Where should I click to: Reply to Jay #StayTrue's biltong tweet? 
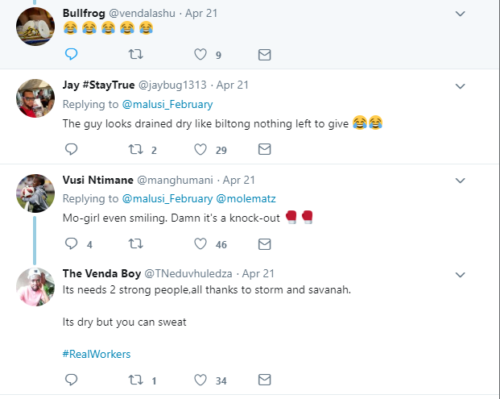coord(71,149)
